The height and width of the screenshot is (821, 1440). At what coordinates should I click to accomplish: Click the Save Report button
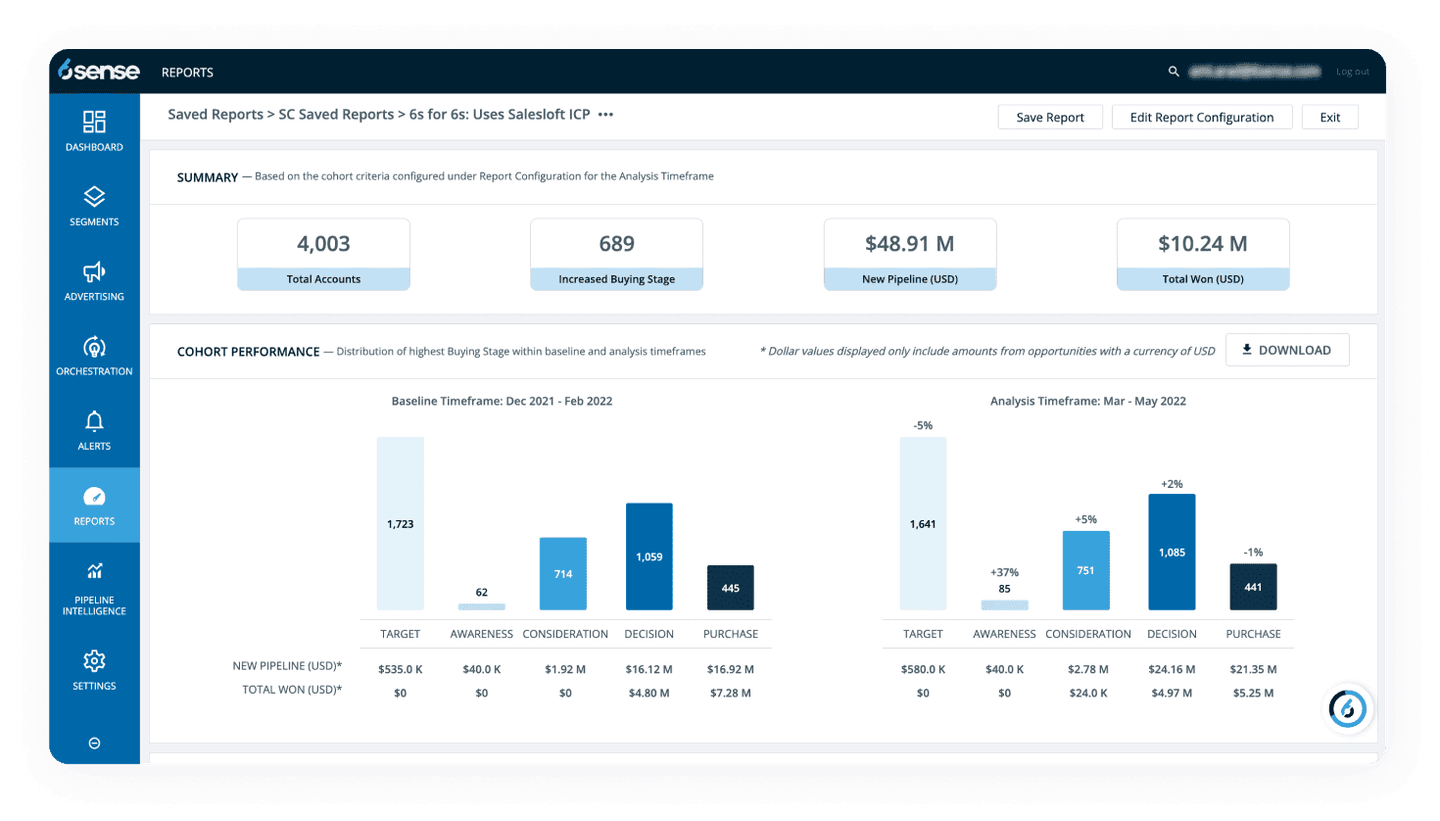tap(1050, 117)
